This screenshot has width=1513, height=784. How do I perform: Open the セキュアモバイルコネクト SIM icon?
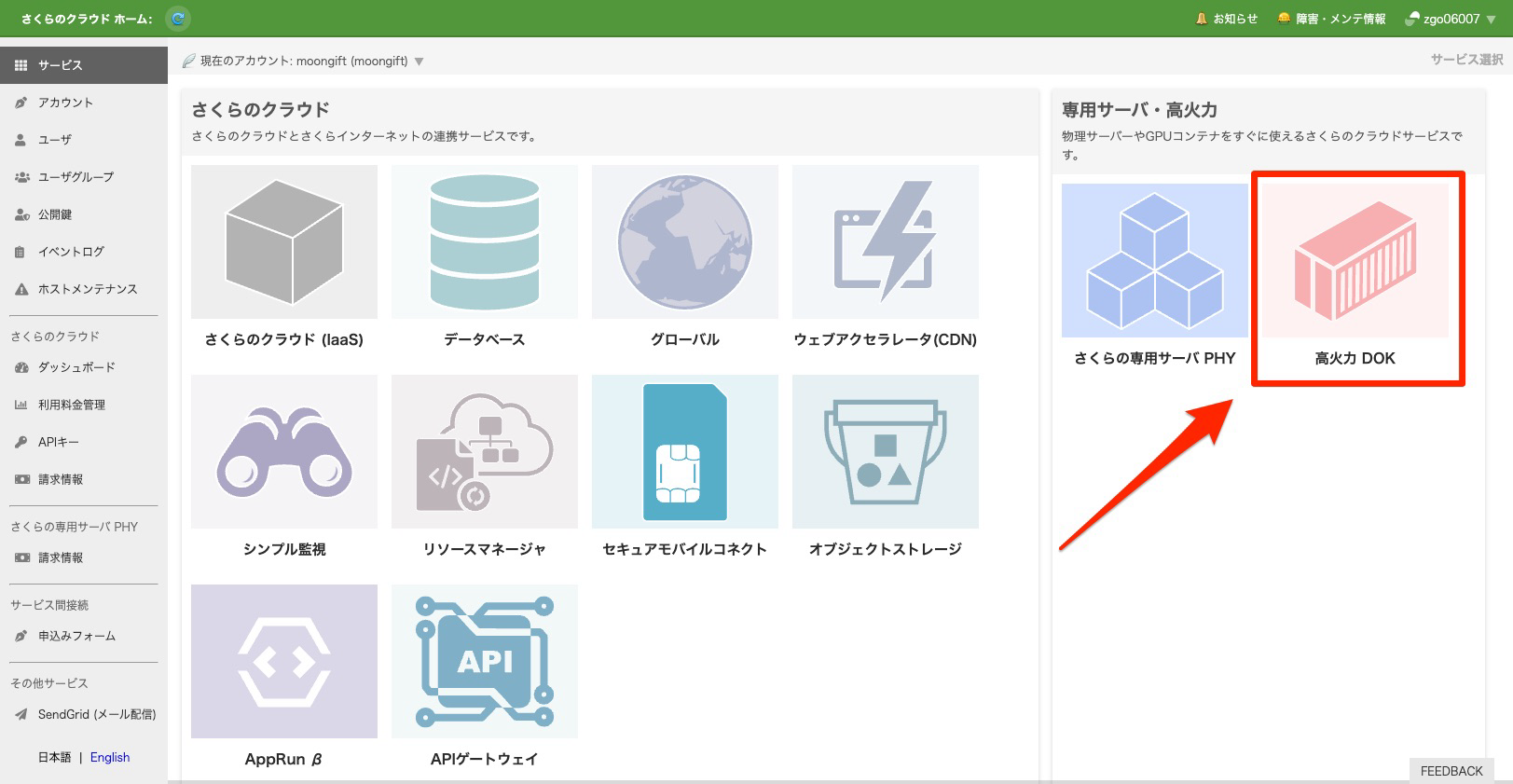[685, 452]
